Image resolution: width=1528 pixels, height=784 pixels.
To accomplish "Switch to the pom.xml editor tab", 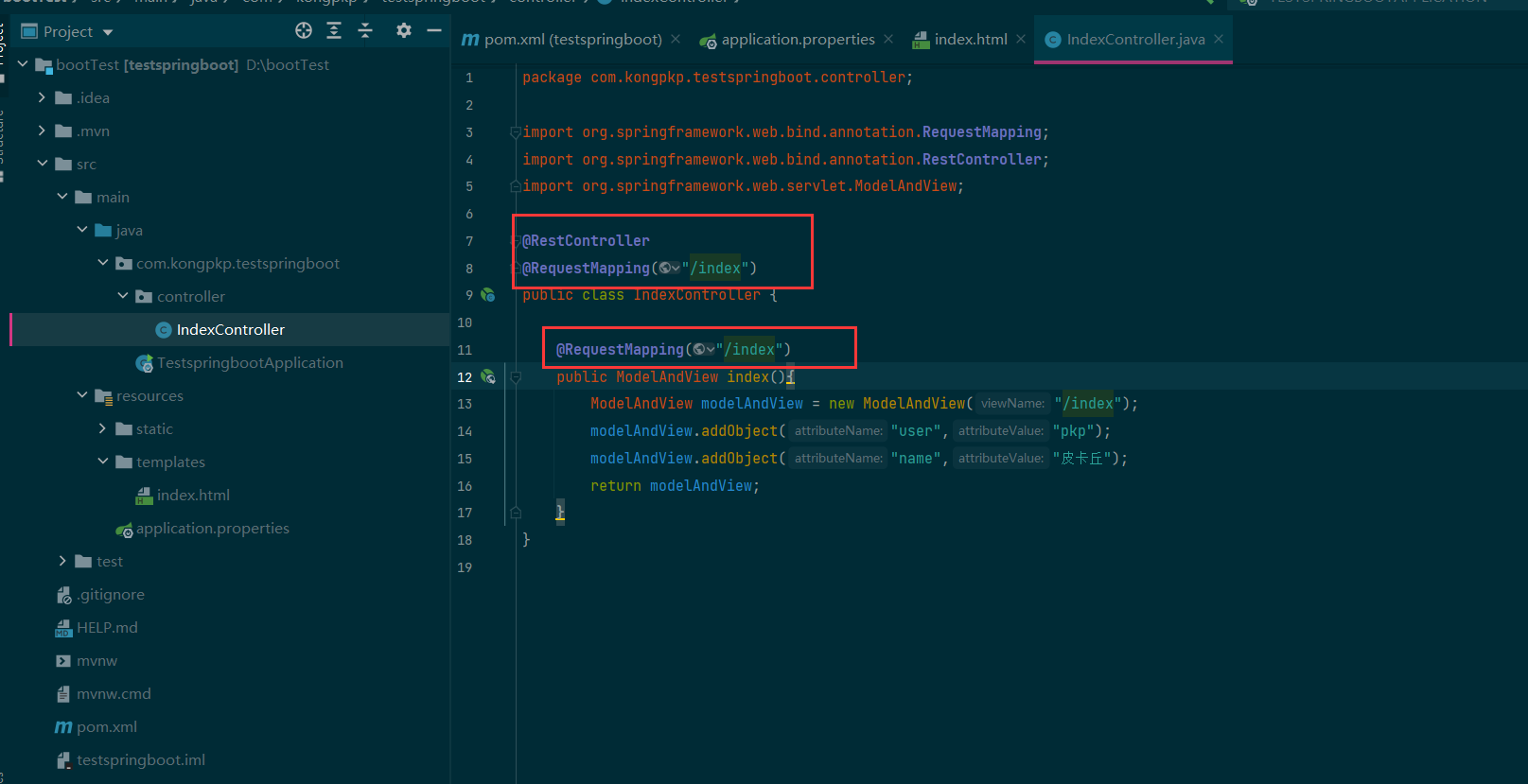I will [572, 40].
